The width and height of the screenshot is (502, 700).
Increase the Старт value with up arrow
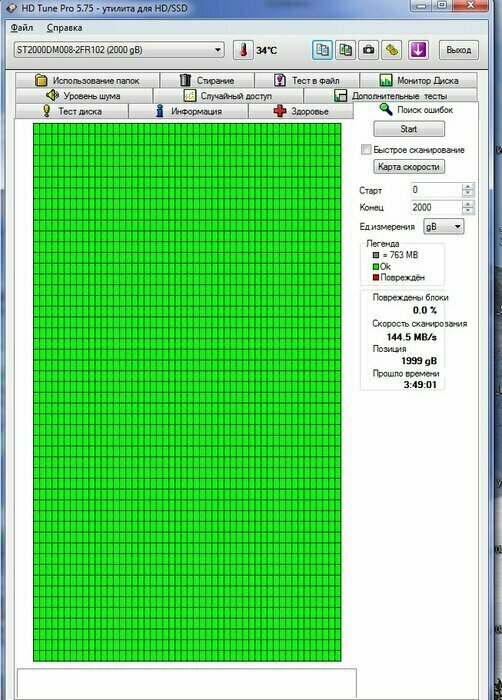(468, 186)
